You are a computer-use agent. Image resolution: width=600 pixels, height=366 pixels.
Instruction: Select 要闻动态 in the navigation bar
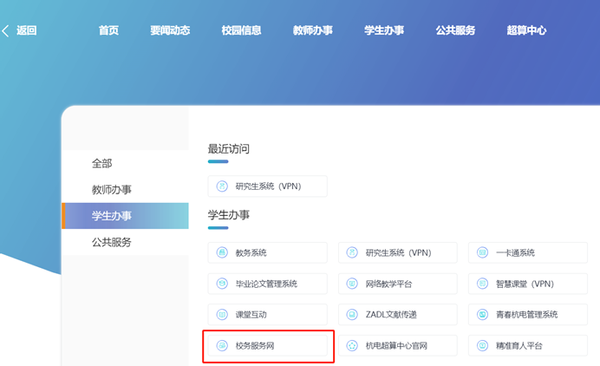click(170, 30)
